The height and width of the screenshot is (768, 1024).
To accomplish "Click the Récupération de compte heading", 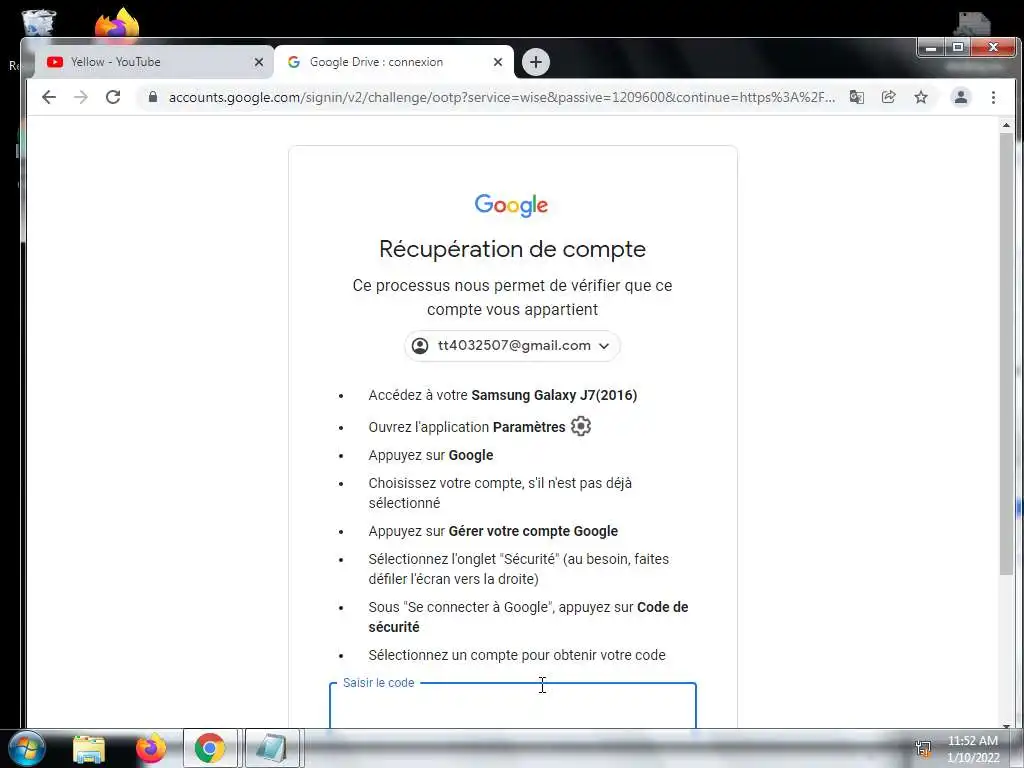I will [513, 249].
